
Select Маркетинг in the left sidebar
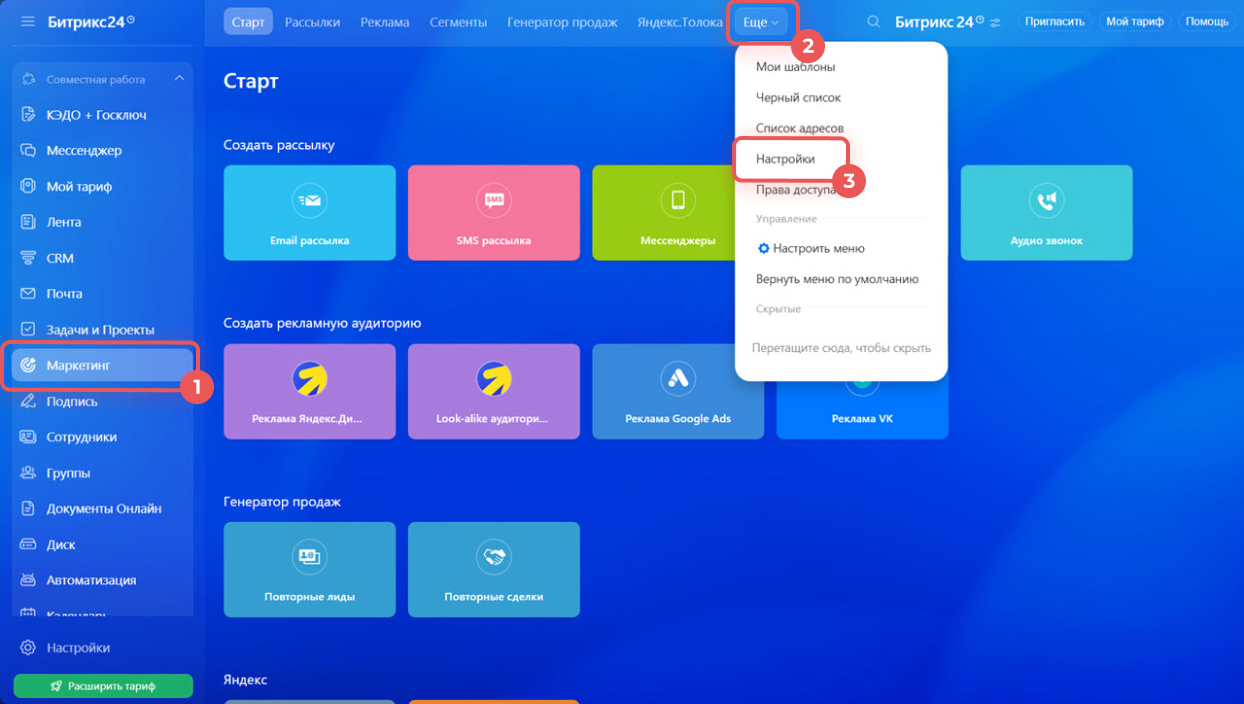102,366
